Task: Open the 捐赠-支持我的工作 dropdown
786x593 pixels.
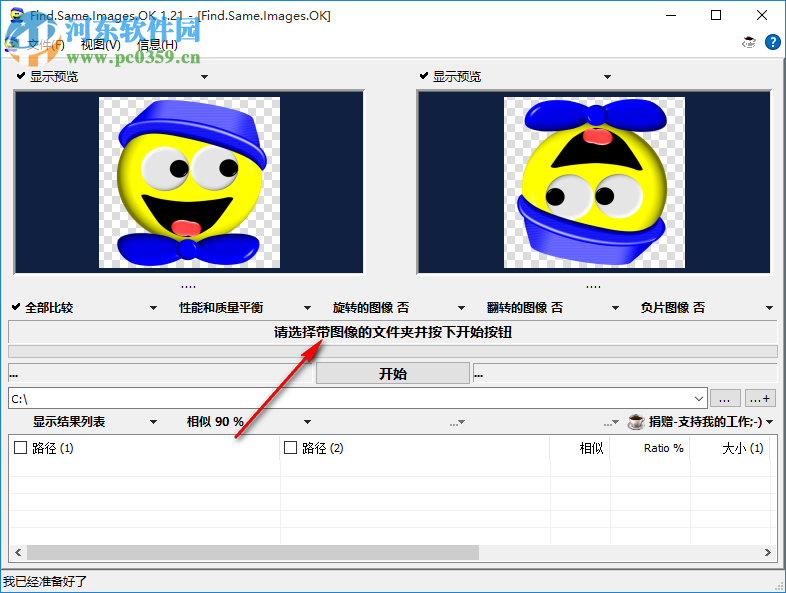Action: coord(770,422)
